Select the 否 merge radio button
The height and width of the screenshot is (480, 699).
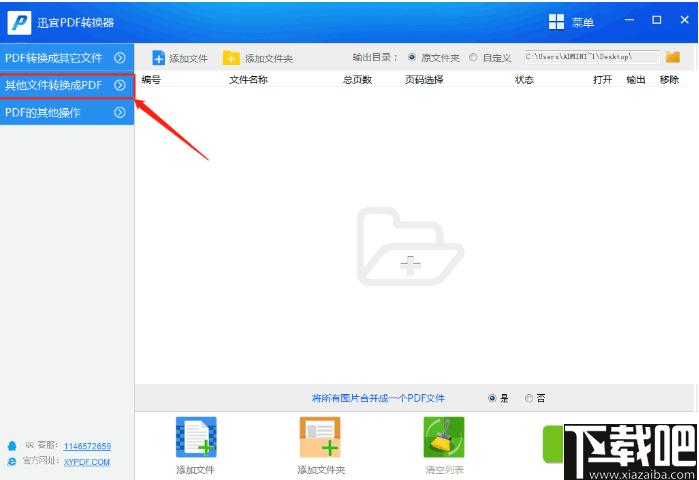click(x=529, y=398)
